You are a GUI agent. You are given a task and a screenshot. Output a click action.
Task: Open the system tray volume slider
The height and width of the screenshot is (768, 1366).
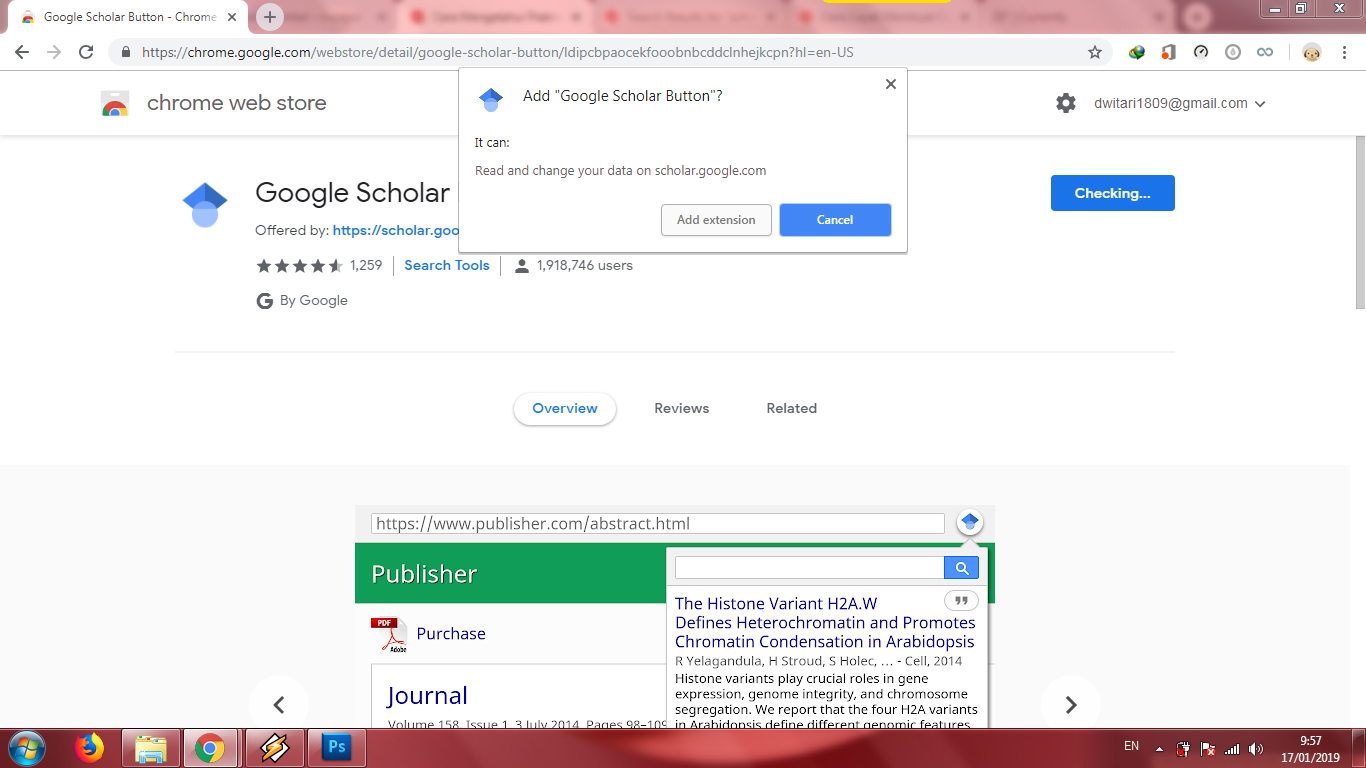(x=1257, y=747)
